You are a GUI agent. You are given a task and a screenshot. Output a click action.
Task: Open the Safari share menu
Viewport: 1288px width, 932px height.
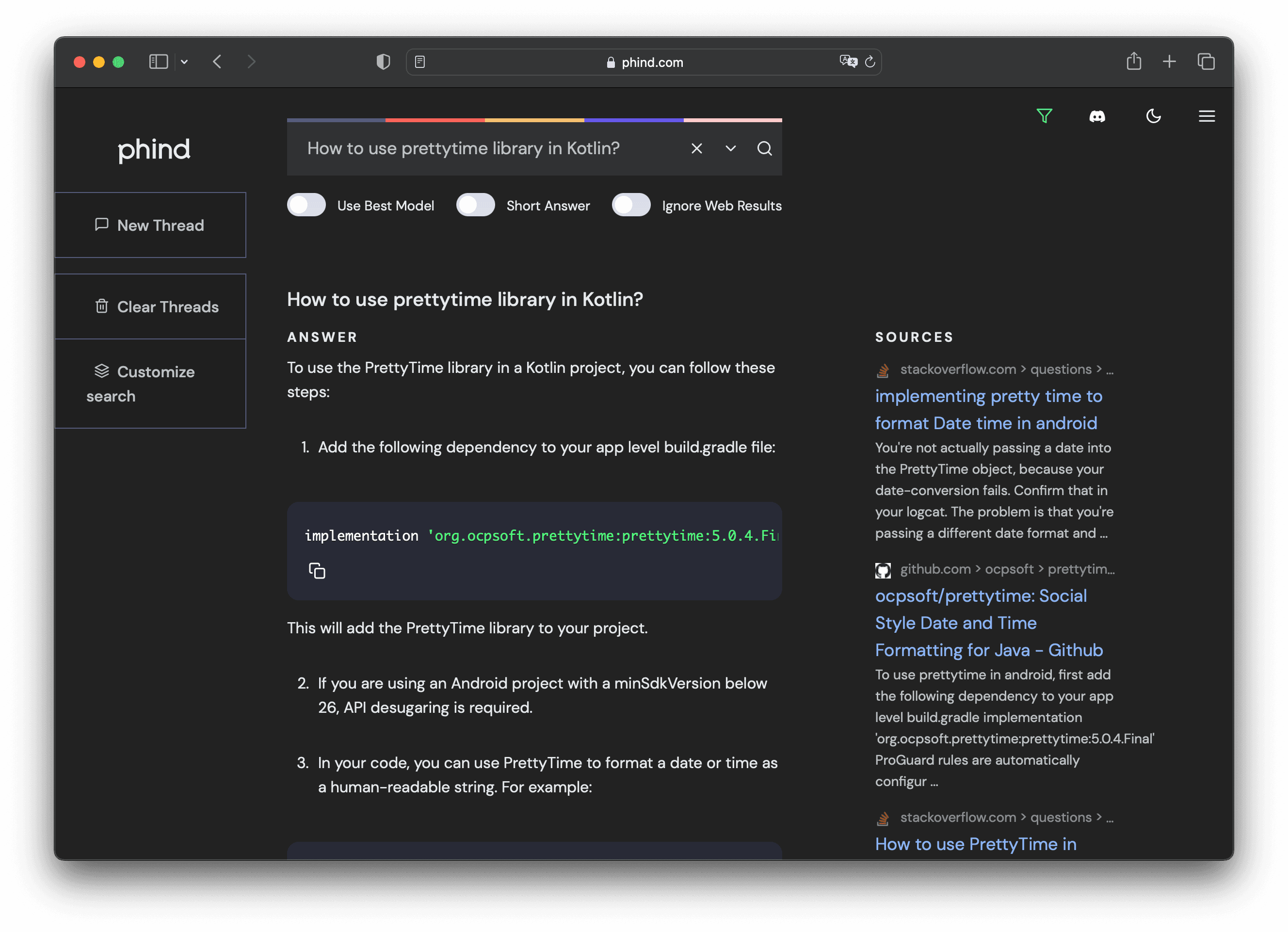pos(1133,61)
